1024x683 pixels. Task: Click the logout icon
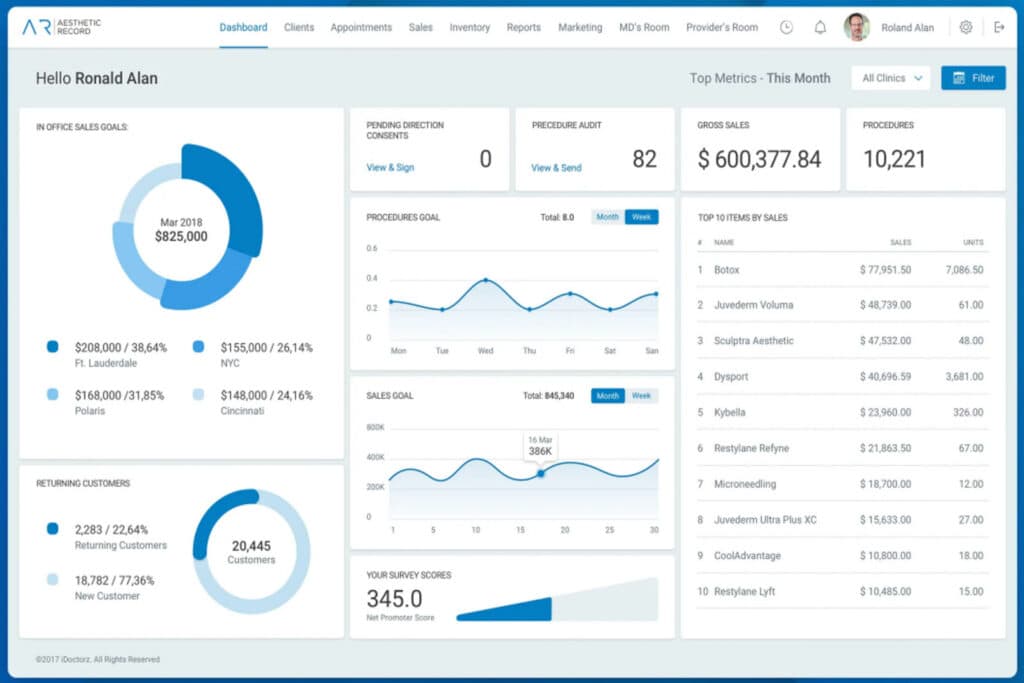(998, 27)
